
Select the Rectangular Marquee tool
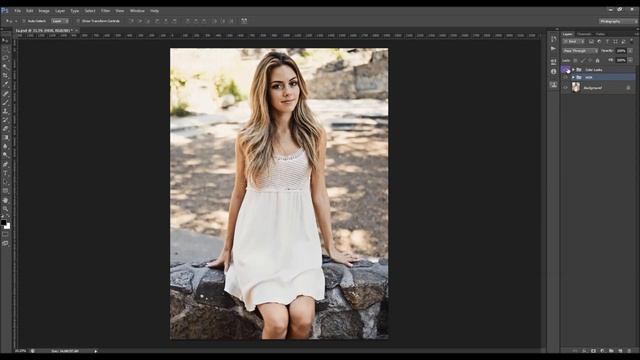coord(5,49)
